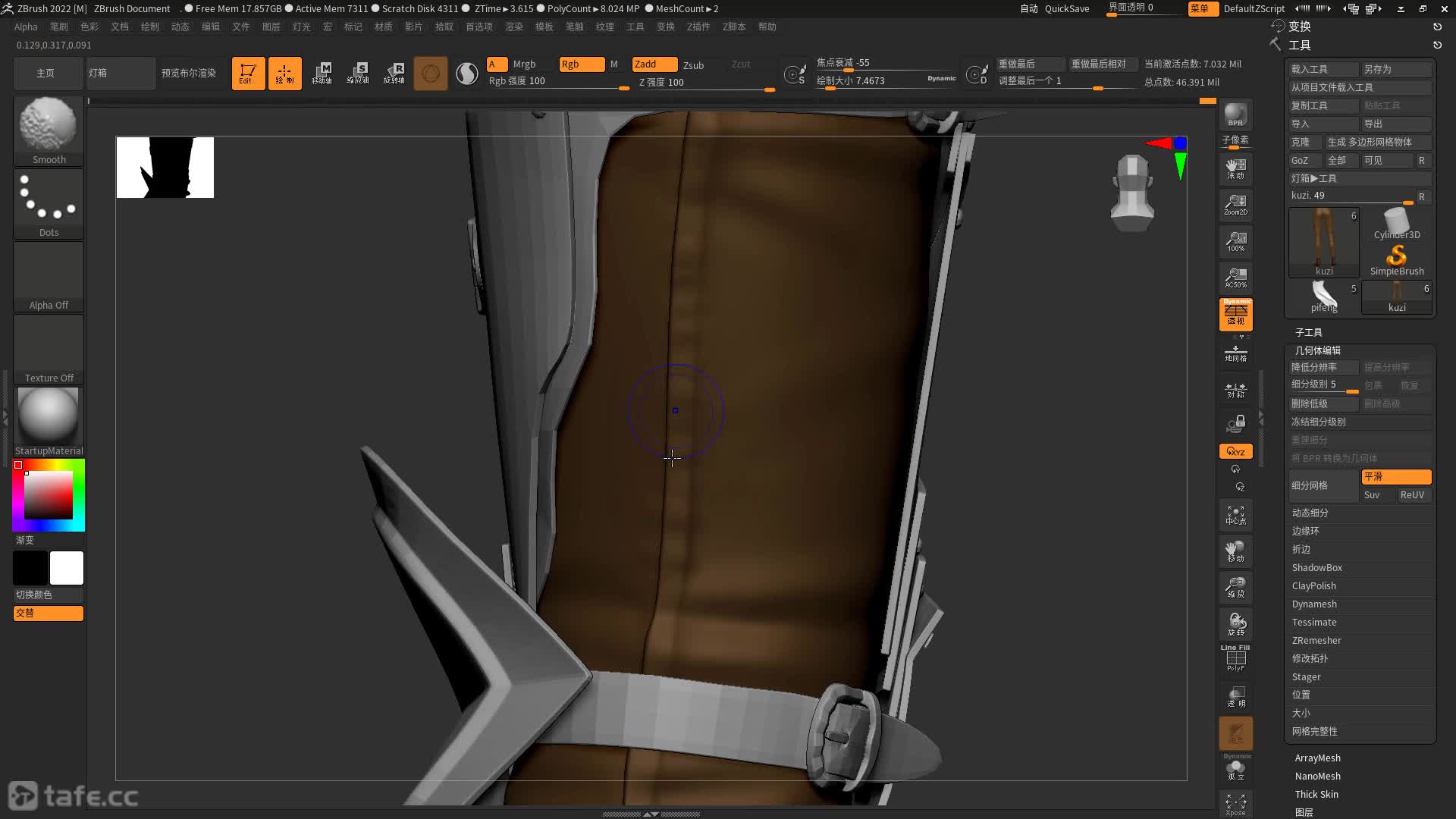1456x819 pixels.
Task: Open the 笔刷 (Brush) menu
Action: (58, 27)
